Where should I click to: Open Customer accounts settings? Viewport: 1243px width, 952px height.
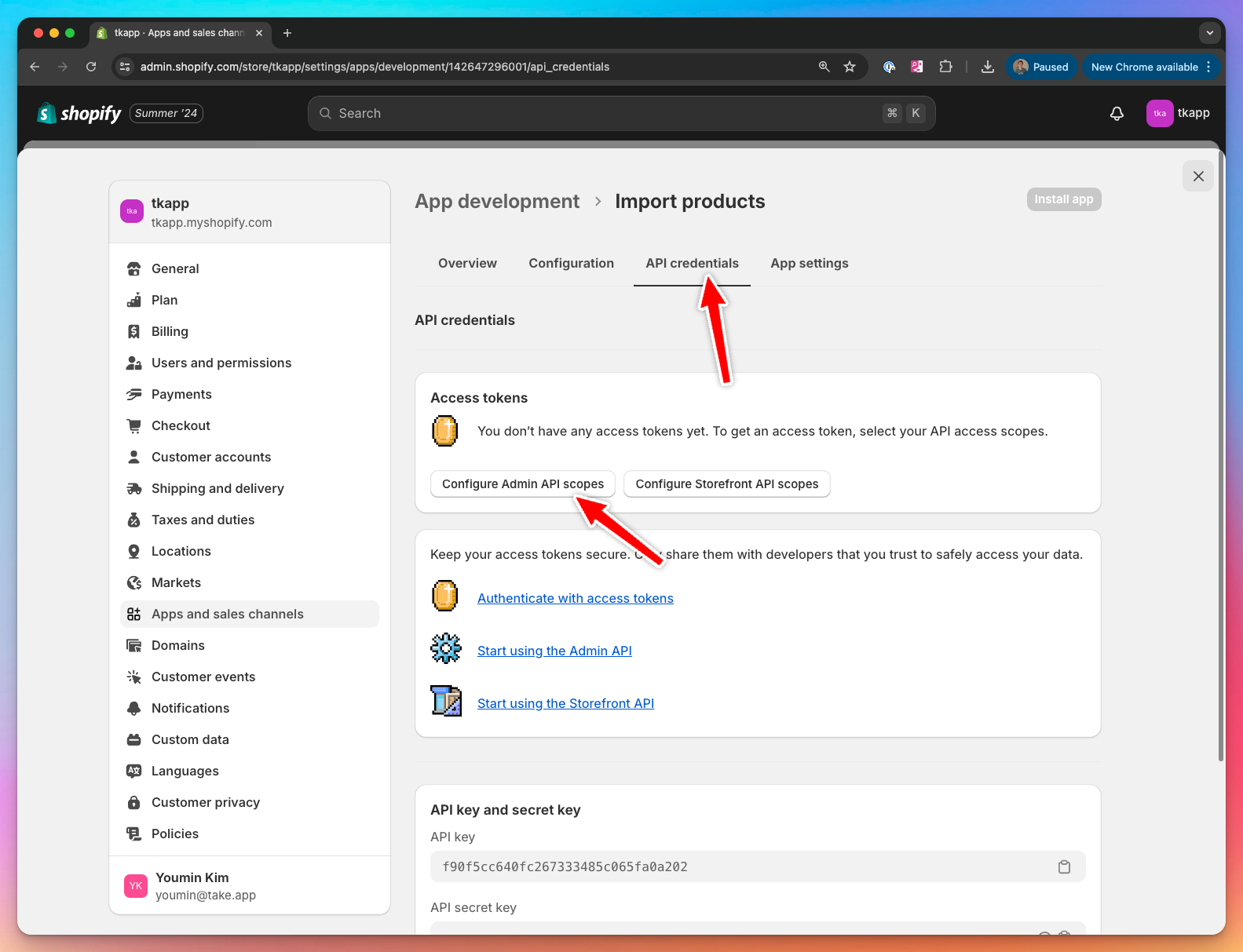(x=250, y=457)
